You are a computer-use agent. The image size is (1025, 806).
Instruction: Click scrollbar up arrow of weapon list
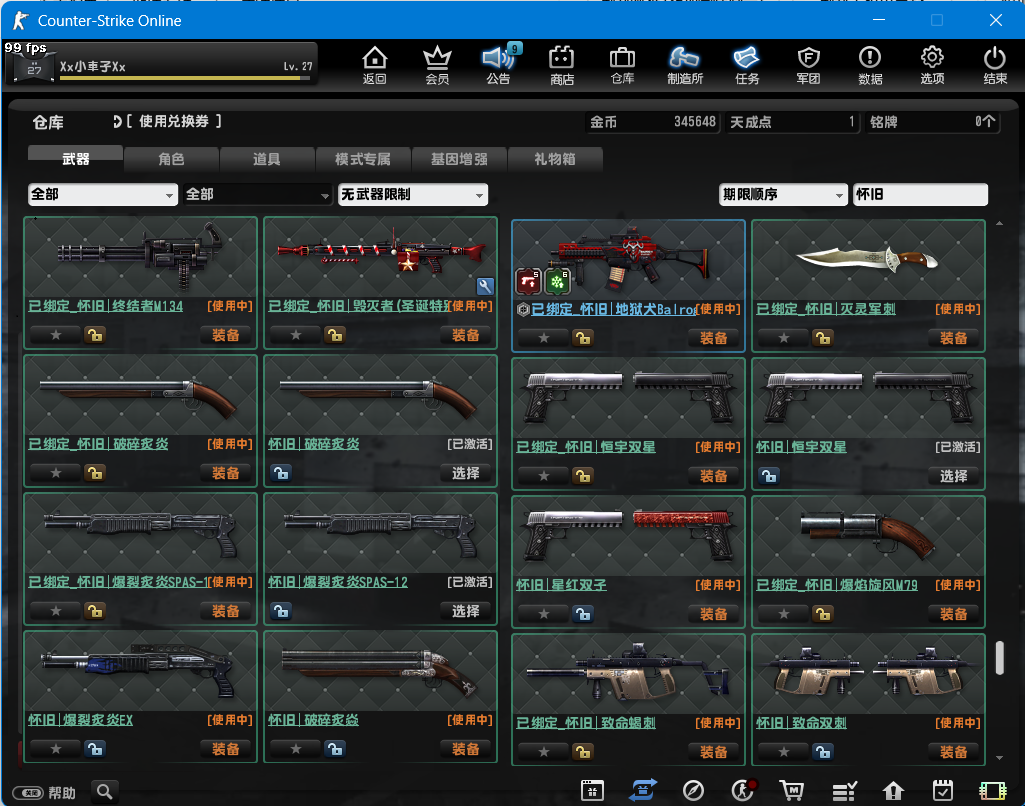pyautogui.click(x=1000, y=224)
